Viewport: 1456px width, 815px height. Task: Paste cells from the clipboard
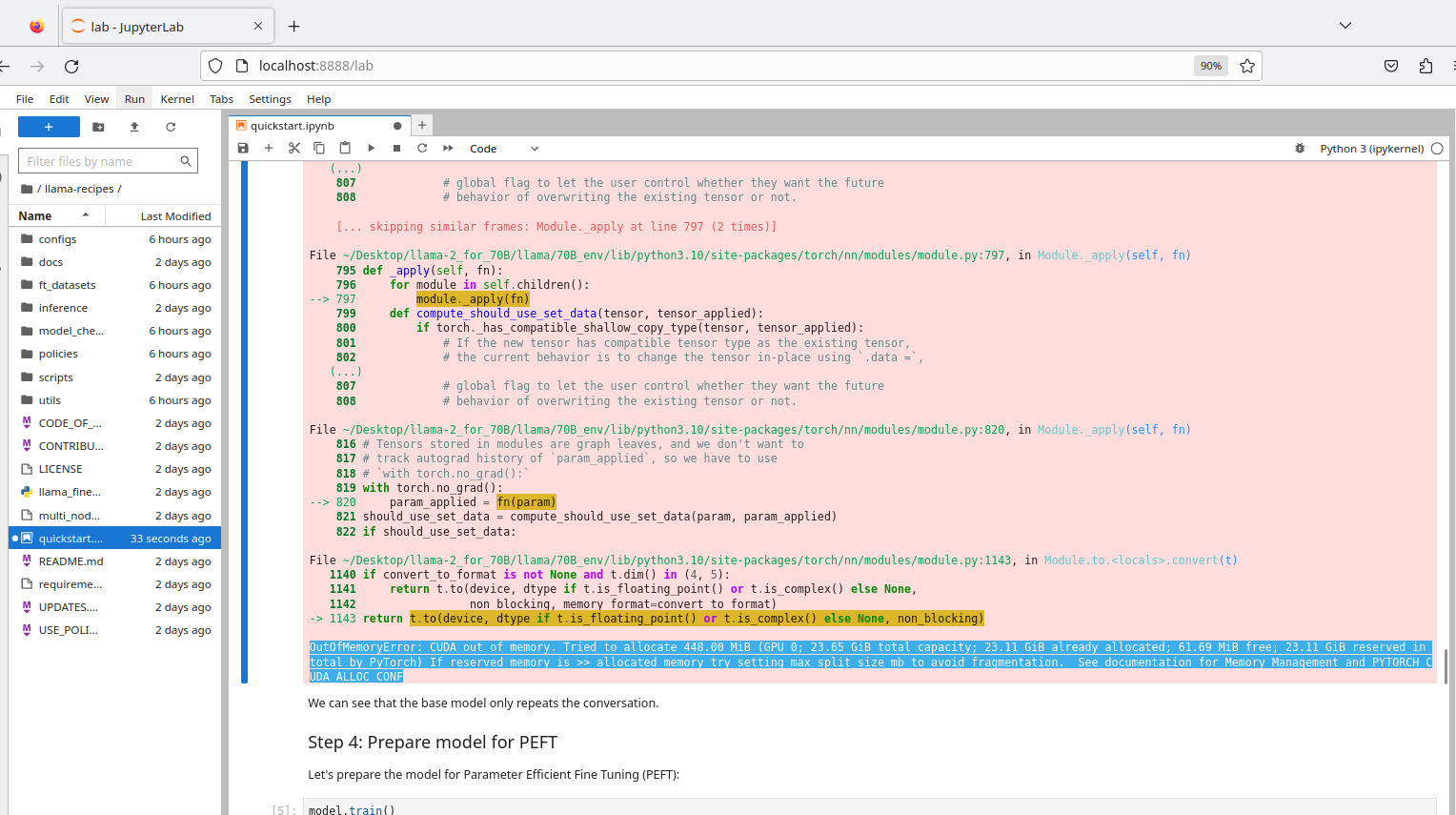pos(344,148)
